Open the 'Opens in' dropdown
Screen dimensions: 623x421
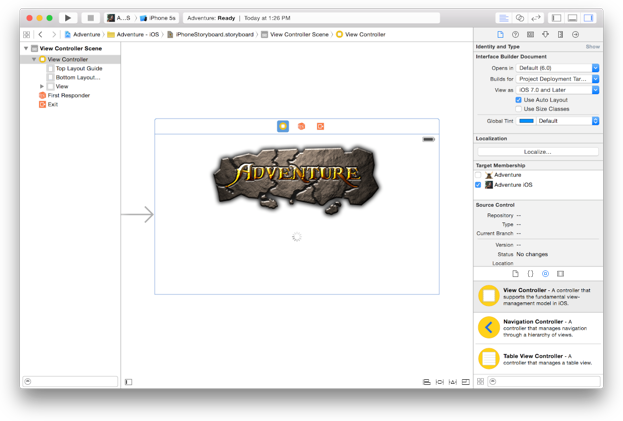[x=557, y=68]
